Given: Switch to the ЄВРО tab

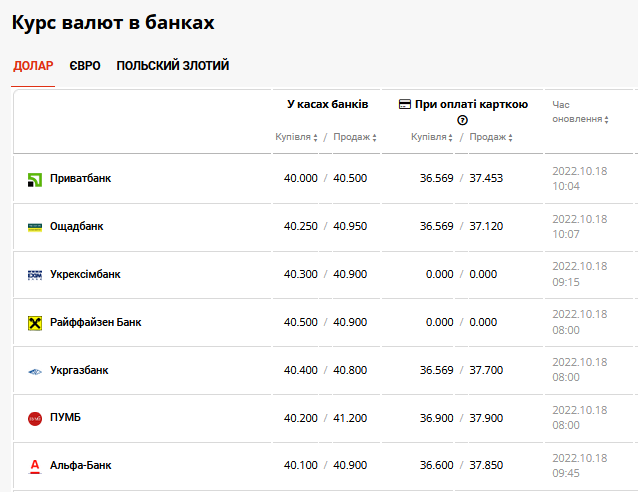Looking at the screenshot, I should 85,66.
